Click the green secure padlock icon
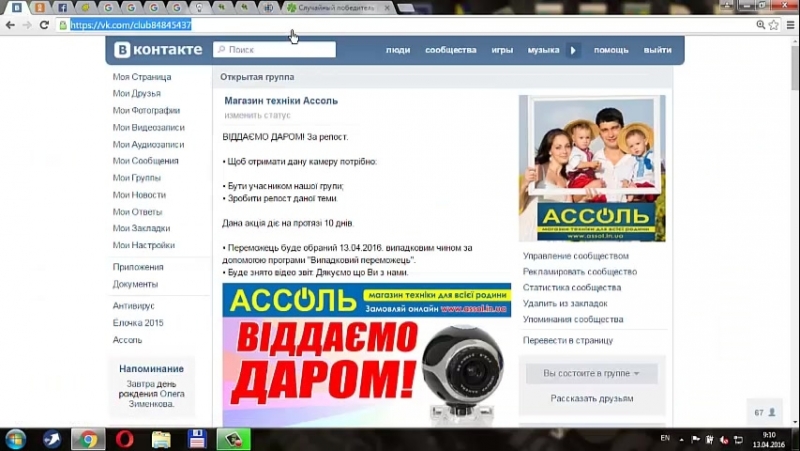Image resolution: width=800 pixels, height=451 pixels. coord(63,24)
